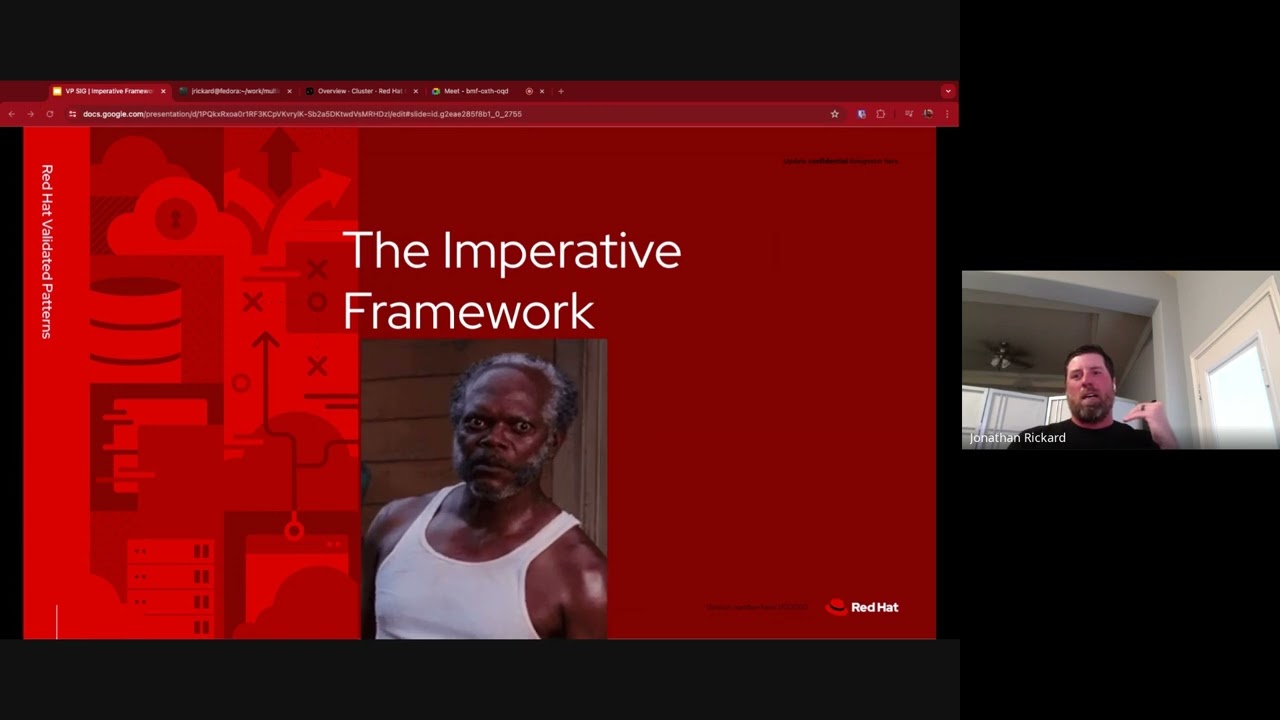Go forward to the next page
This screenshot has width=1280, height=720.
[31, 114]
